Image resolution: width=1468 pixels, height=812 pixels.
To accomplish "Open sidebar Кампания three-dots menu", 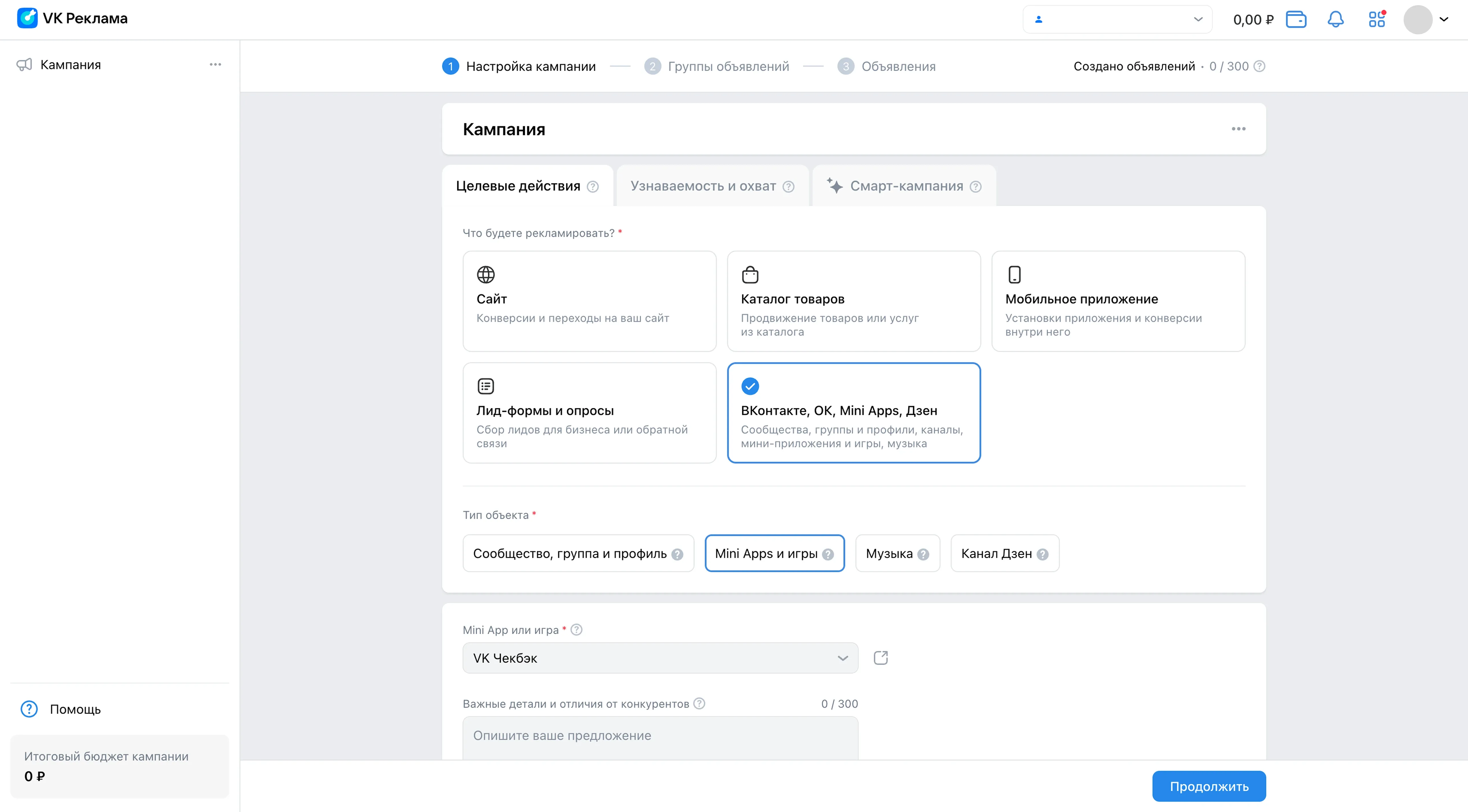I will [215, 64].
